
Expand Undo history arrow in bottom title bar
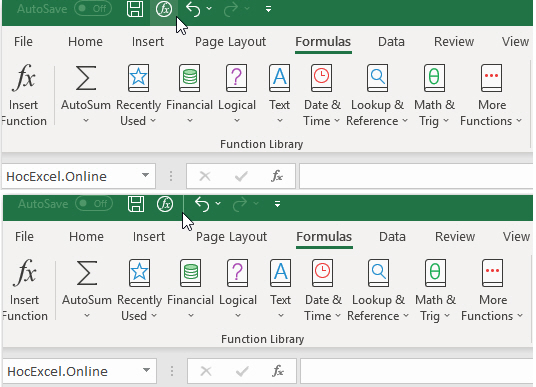tap(218, 204)
